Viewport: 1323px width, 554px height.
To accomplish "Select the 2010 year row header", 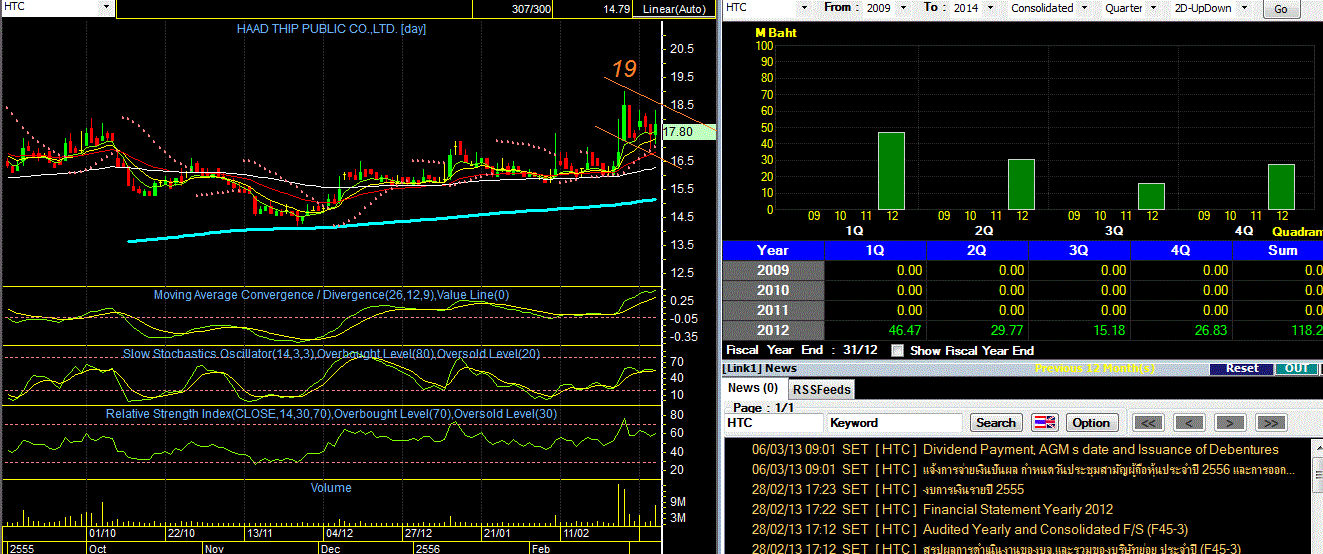I will coord(773,290).
